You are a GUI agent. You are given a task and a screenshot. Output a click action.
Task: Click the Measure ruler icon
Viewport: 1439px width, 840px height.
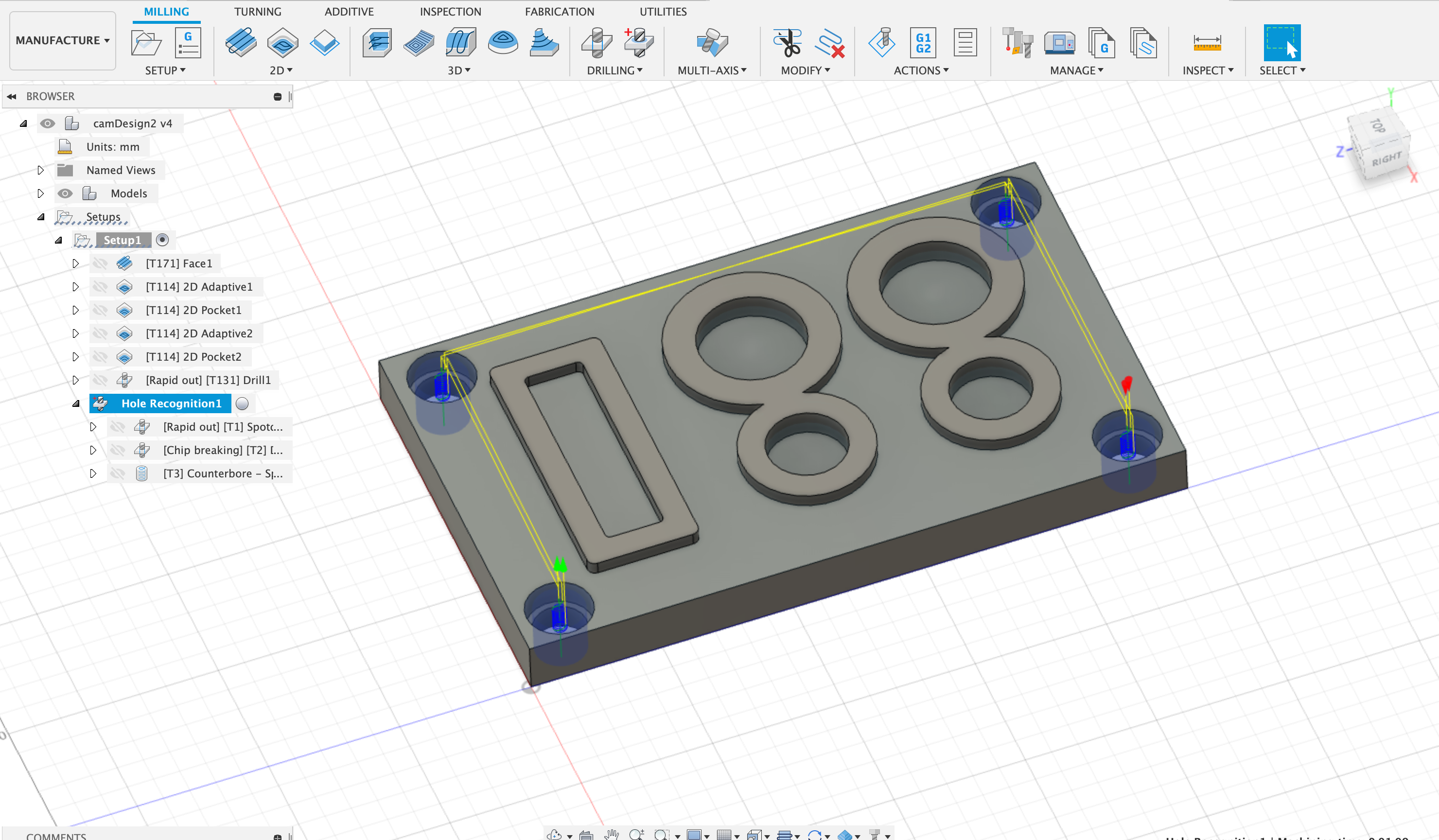pos(1207,43)
